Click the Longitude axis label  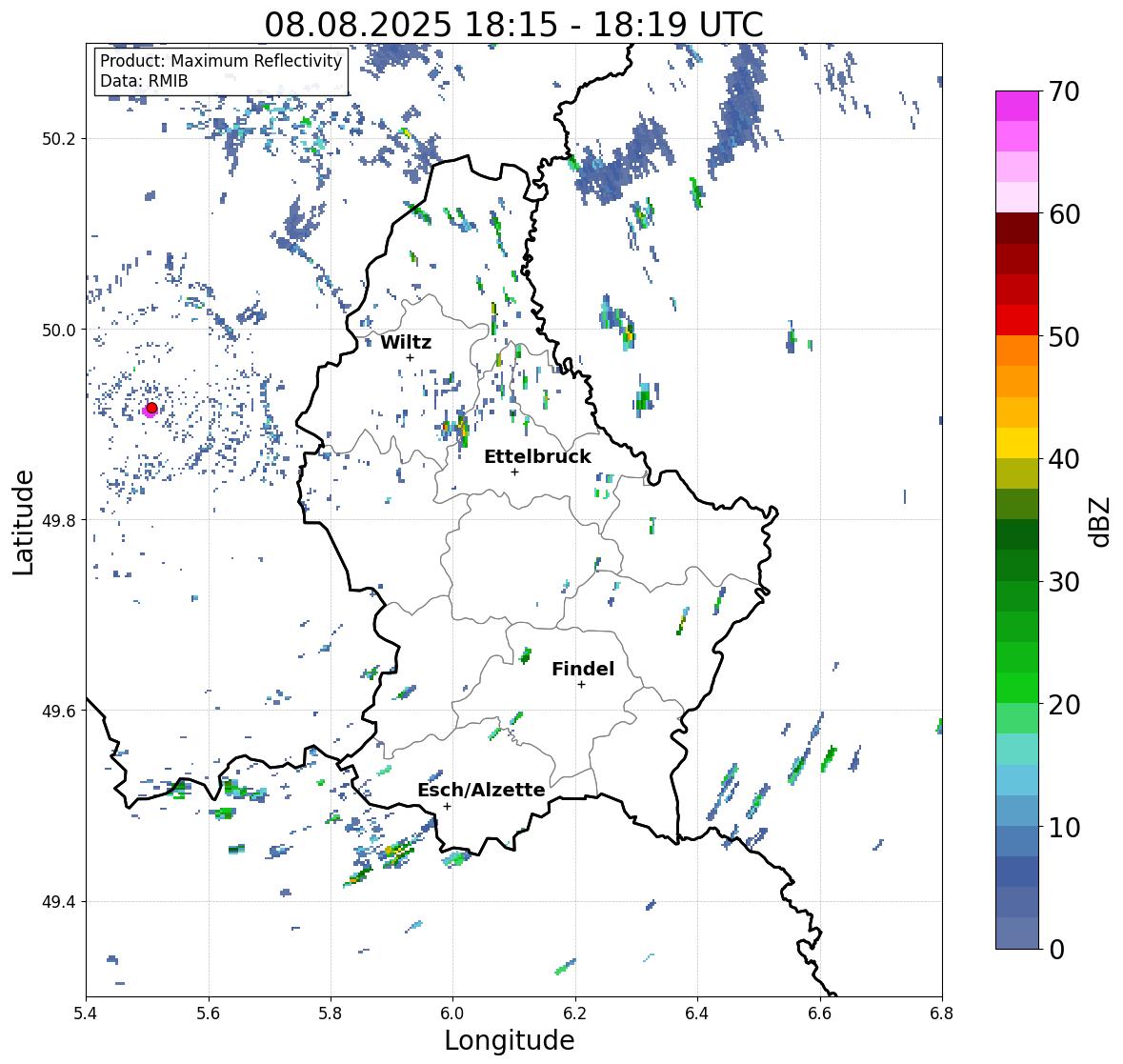coord(510,1039)
